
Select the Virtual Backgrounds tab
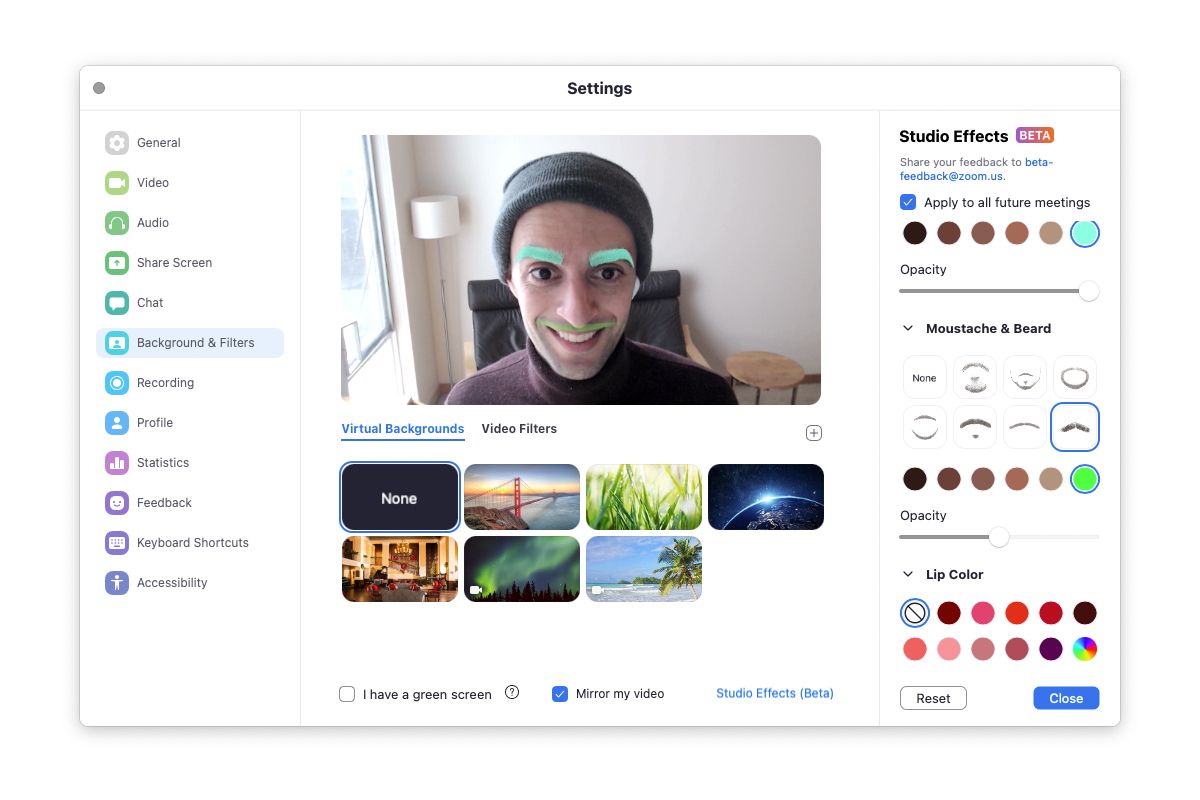[x=402, y=428]
